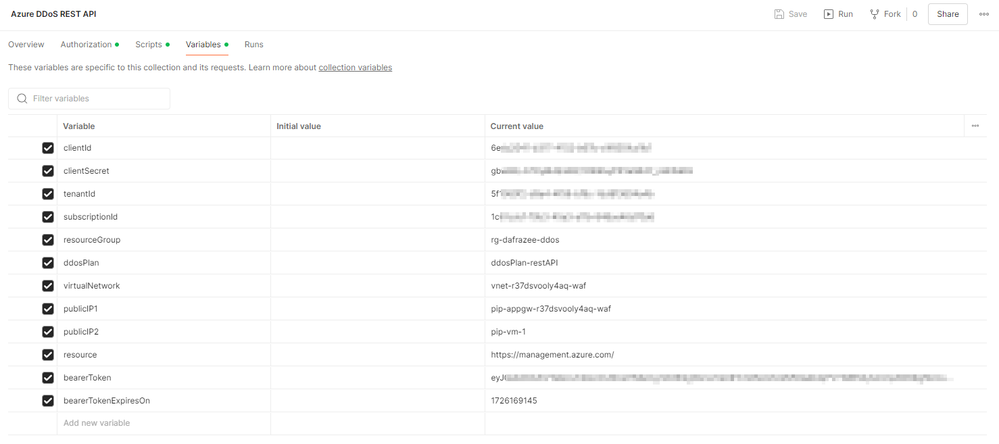
Task: Disable the bearerToken variable checkbox
Action: [48, 378]
